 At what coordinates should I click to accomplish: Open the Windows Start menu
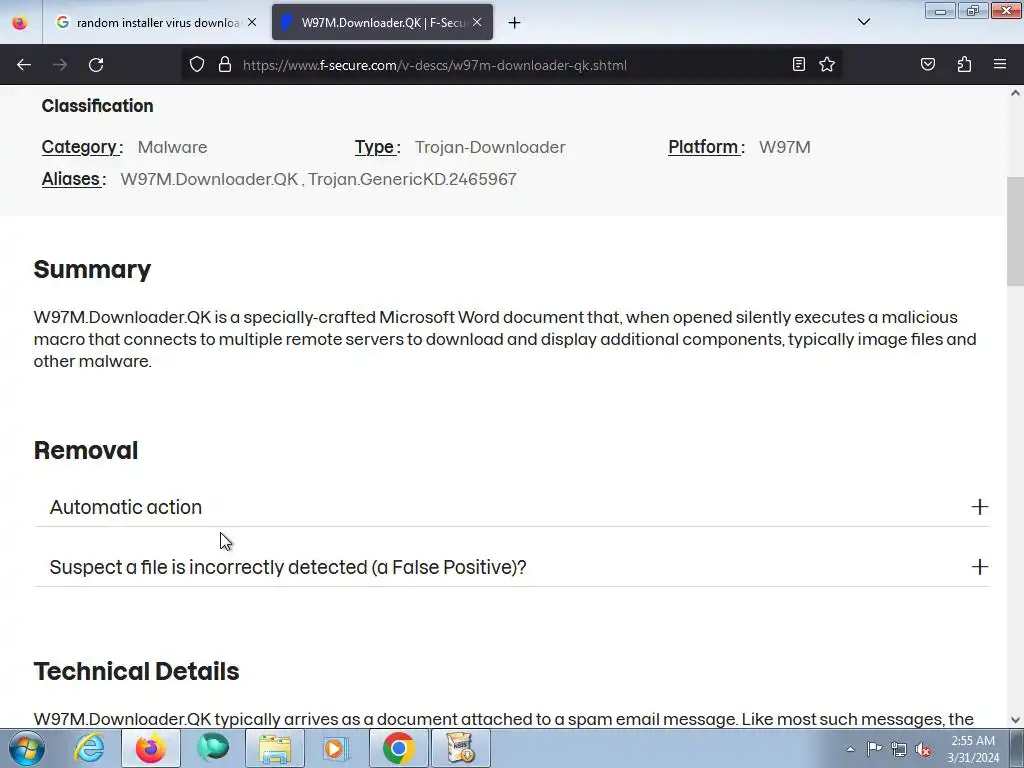point(27,749)
